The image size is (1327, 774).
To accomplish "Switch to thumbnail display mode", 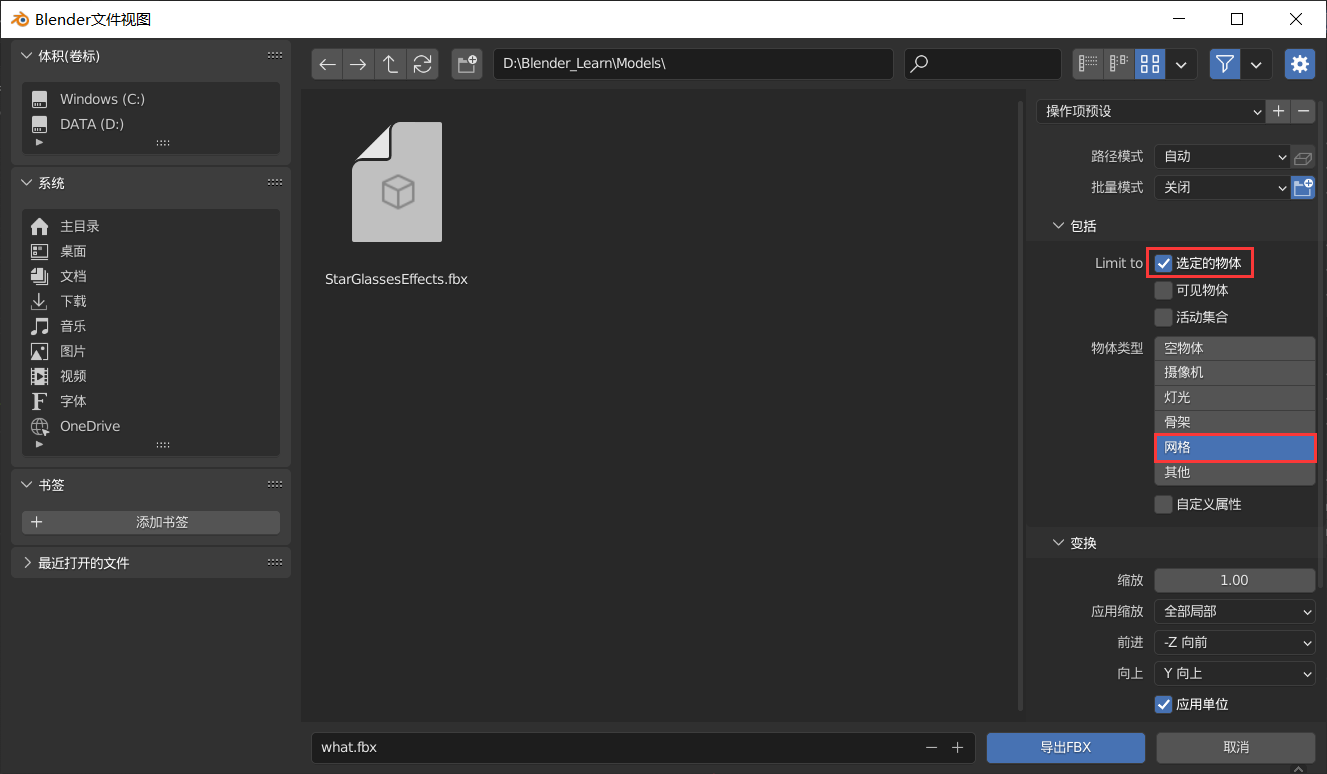I will coord(1150,64).
